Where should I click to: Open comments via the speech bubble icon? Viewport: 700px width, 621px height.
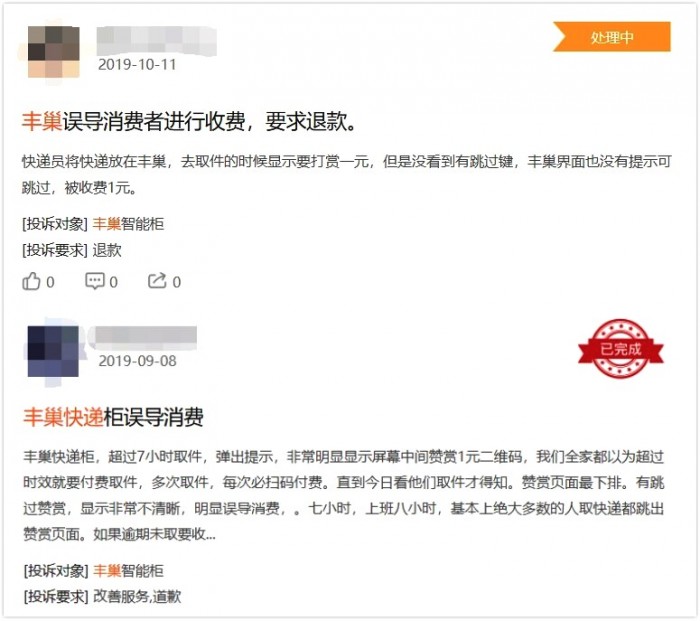95,281
